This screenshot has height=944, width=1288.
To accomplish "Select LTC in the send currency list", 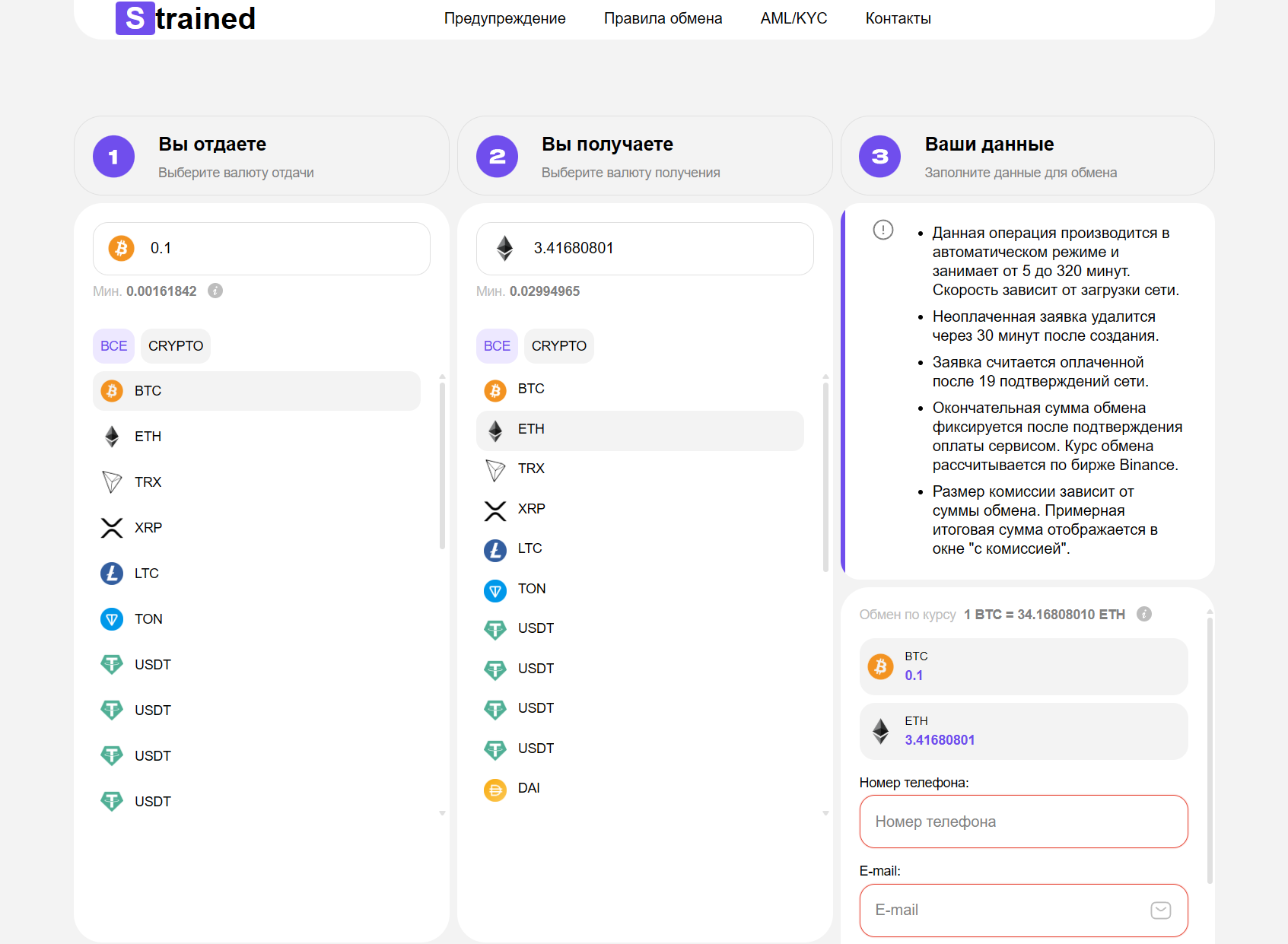I will pyautogui.click(x=146, y=573).
